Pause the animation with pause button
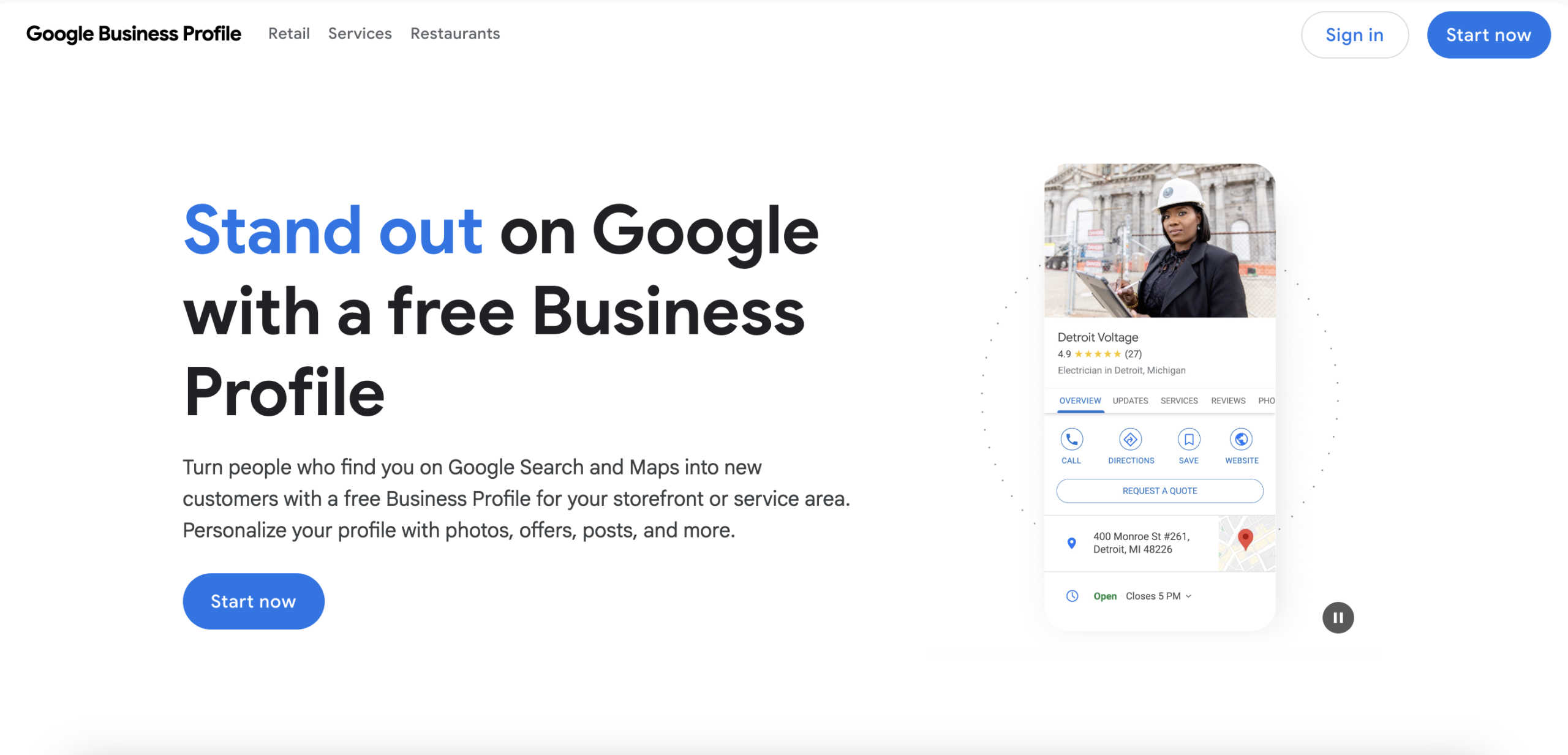Image resolution: width=1568 pixels, height=755 pixels. pyautogui.click(x=1338, y=617)
